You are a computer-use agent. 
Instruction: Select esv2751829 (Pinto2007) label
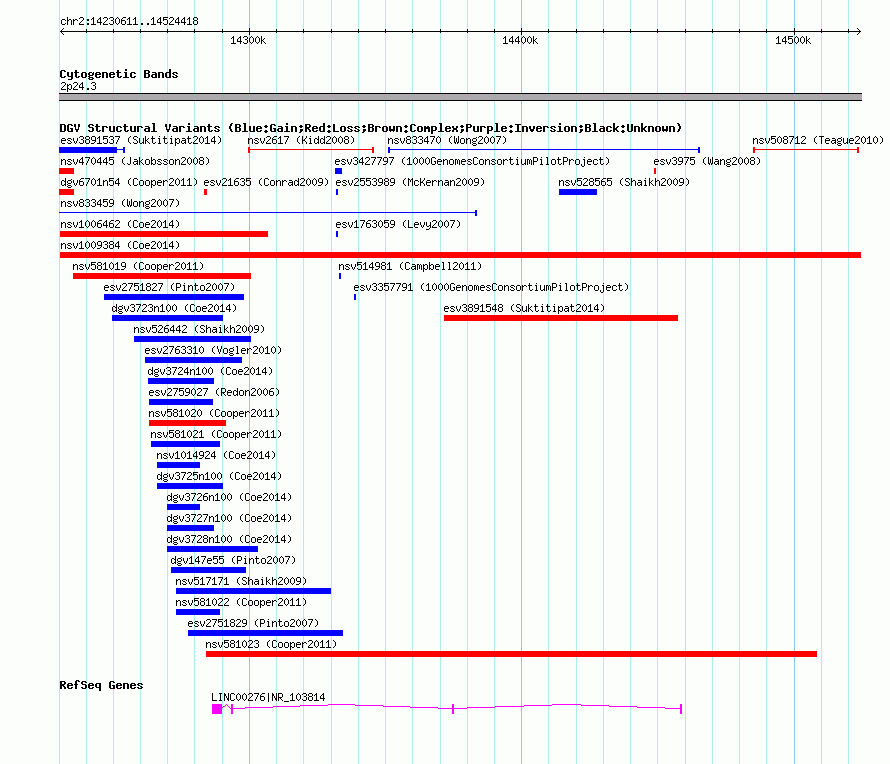coord(253,623)
